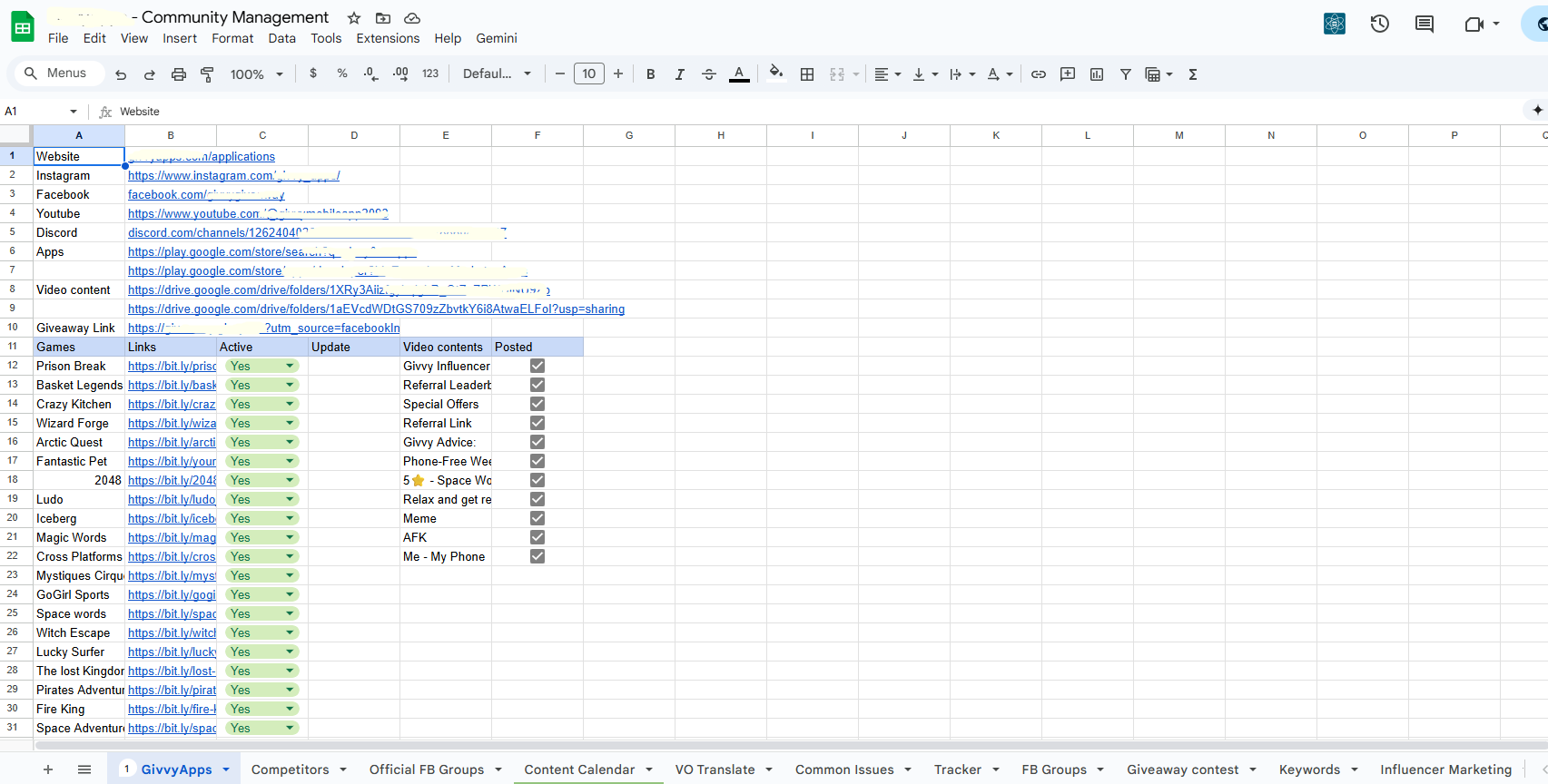Insert a chart from toolbar

pyautogui.click(x=1097, y=74)
